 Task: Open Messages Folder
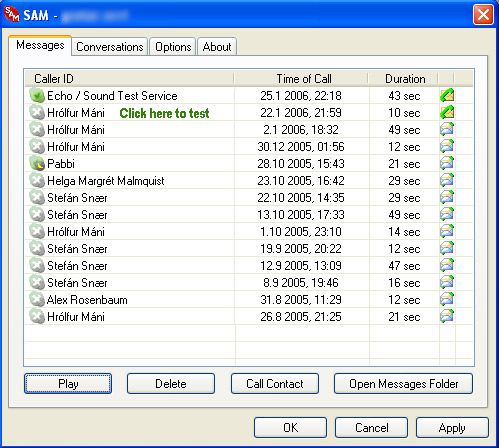point(403,384)
